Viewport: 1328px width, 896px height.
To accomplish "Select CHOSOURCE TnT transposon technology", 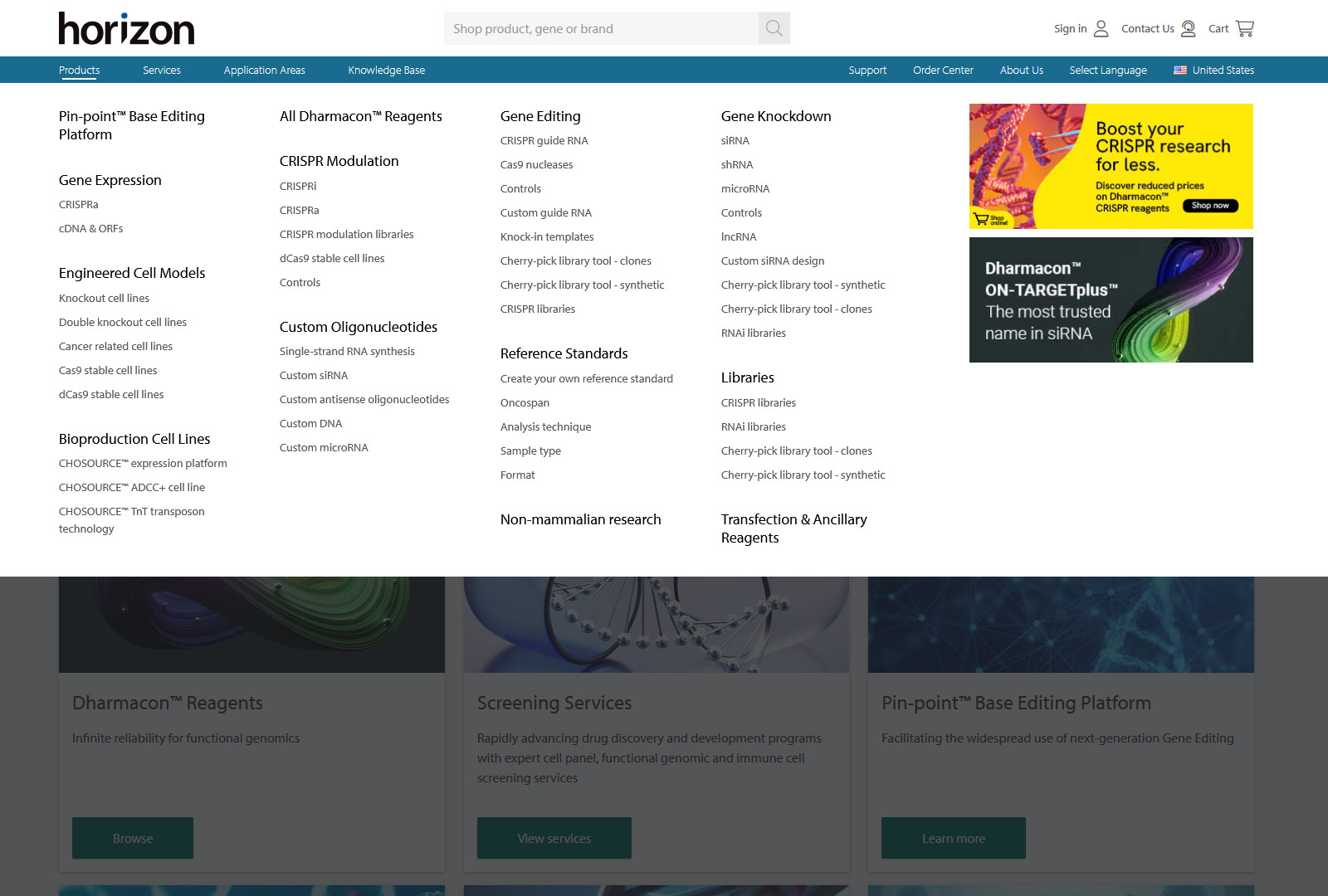I will (132, 520).
